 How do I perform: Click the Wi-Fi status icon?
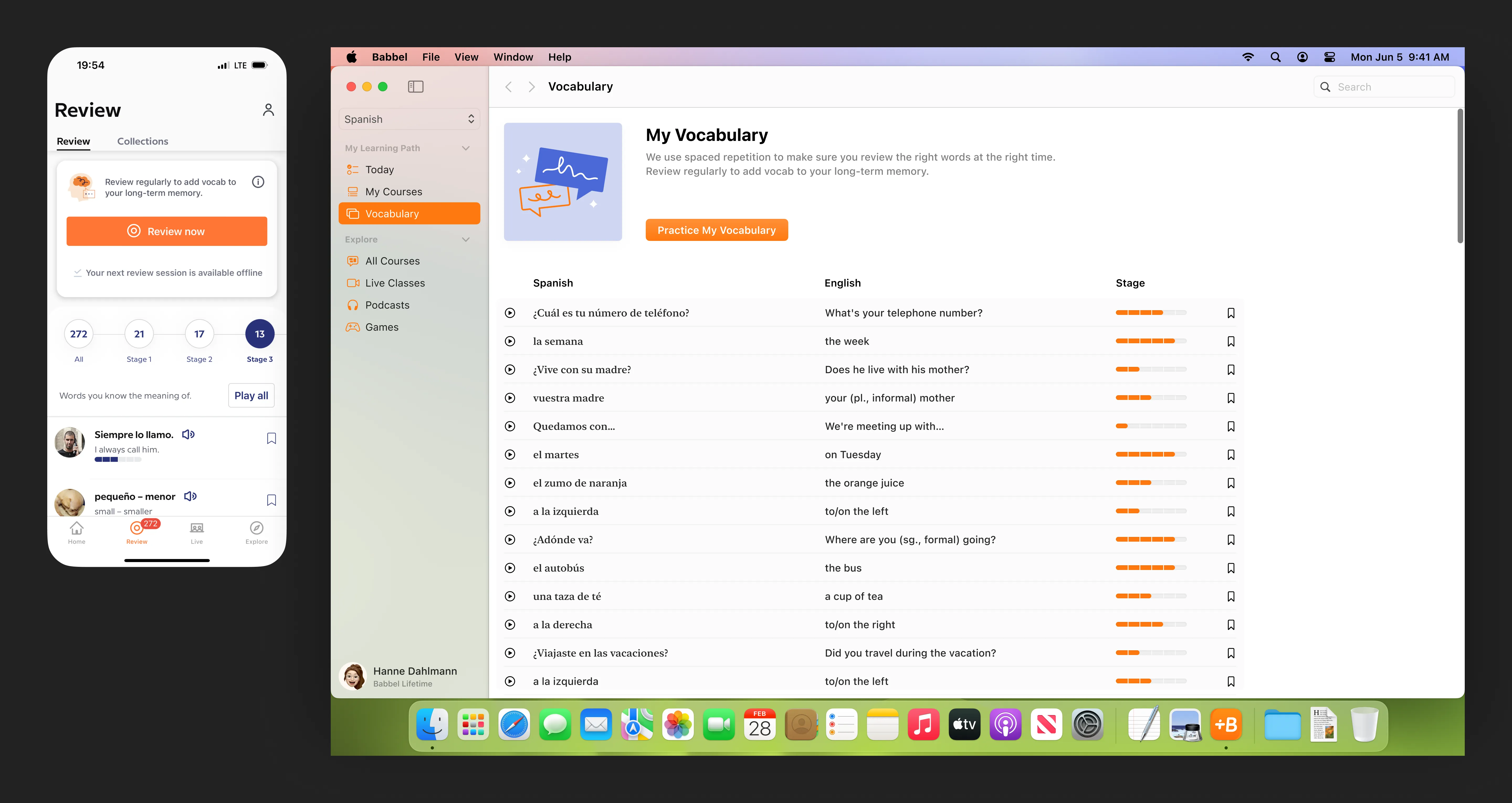click(1248, 57)
